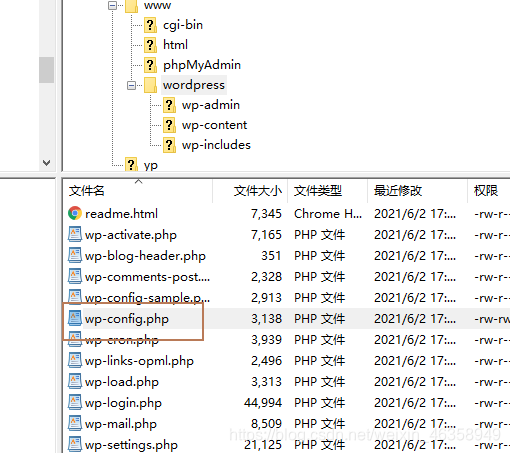Click the wp-load.php file icon

click(x=75, y=381)
